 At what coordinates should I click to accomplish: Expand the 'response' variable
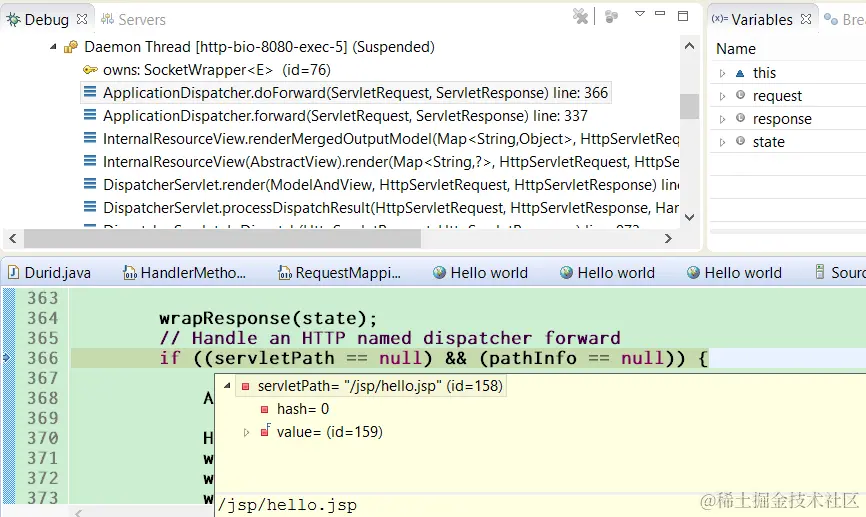(722, 119)
